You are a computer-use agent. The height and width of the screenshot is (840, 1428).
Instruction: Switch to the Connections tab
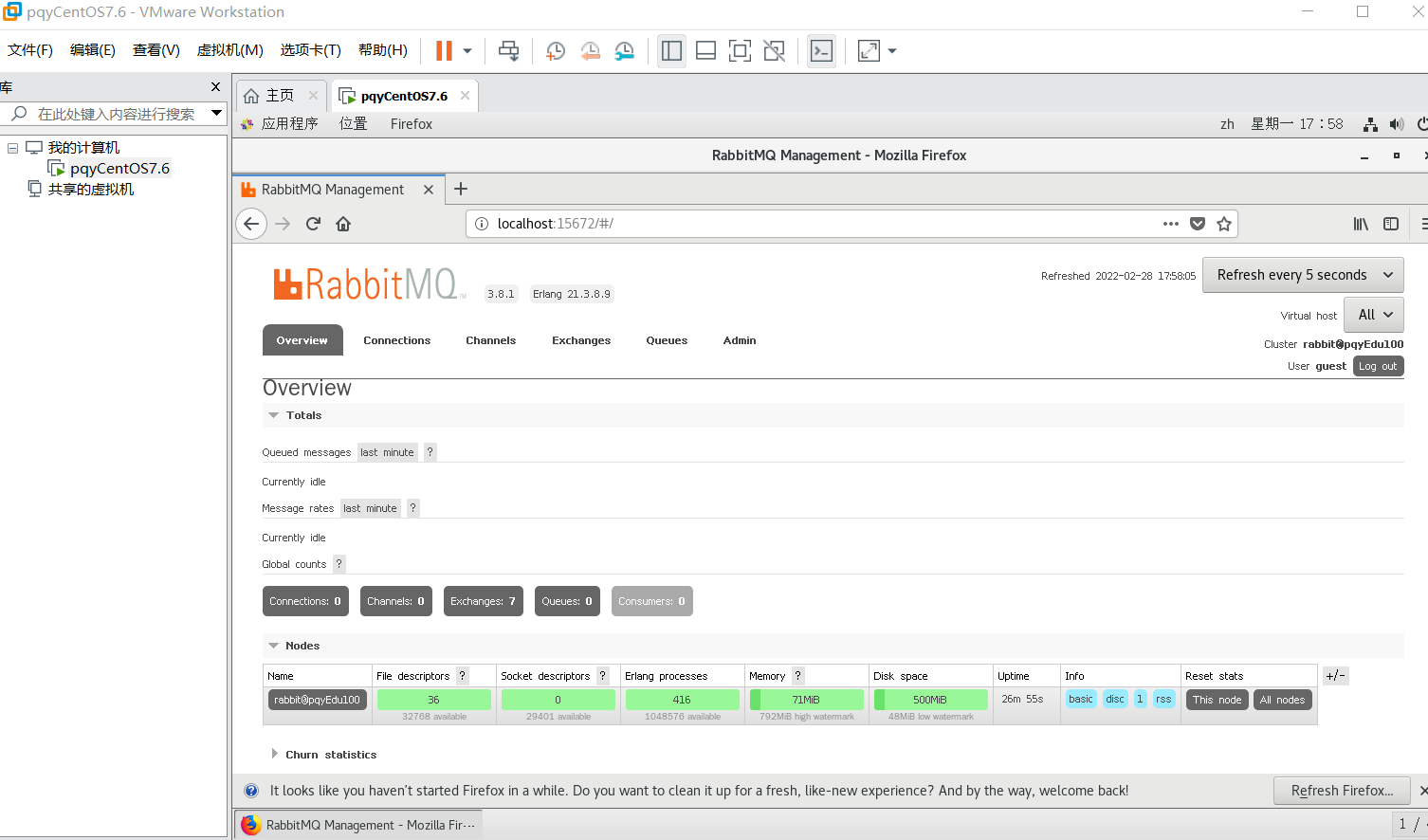point(397,340)
